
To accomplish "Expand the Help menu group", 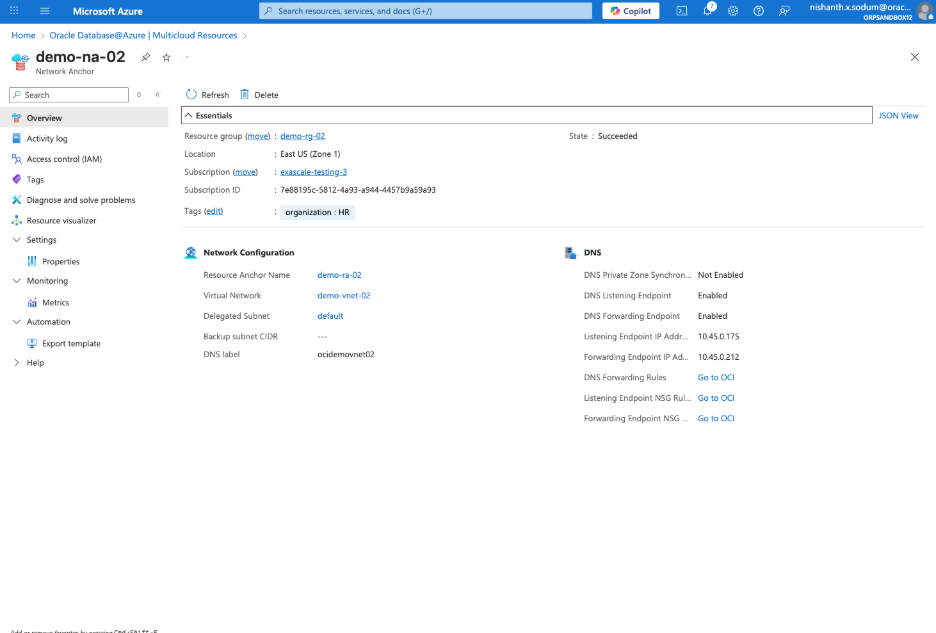I will click(16, 363).
